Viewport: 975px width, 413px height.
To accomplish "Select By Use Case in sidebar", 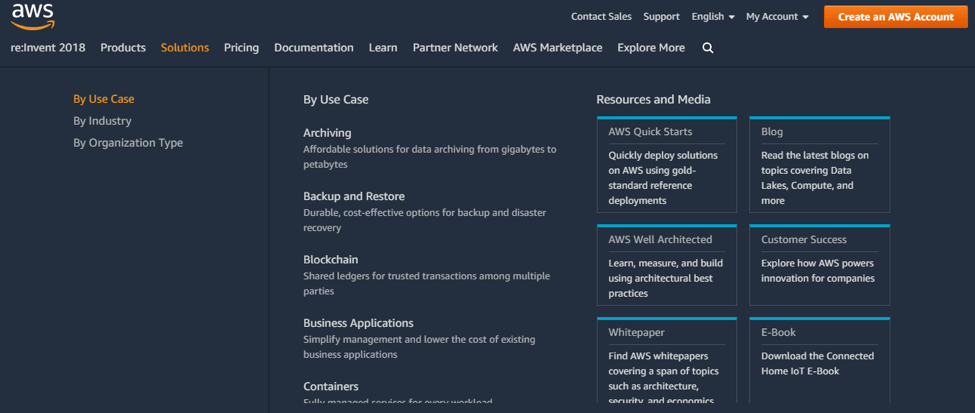I will [x=104, y=99].
